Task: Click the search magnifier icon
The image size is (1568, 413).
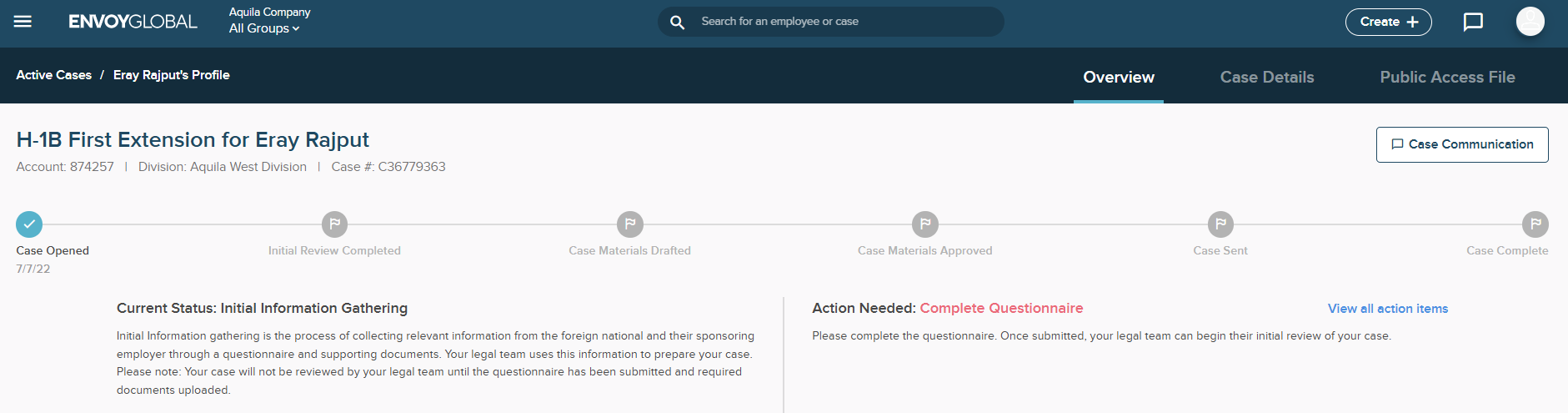Action: coord(678,23)
